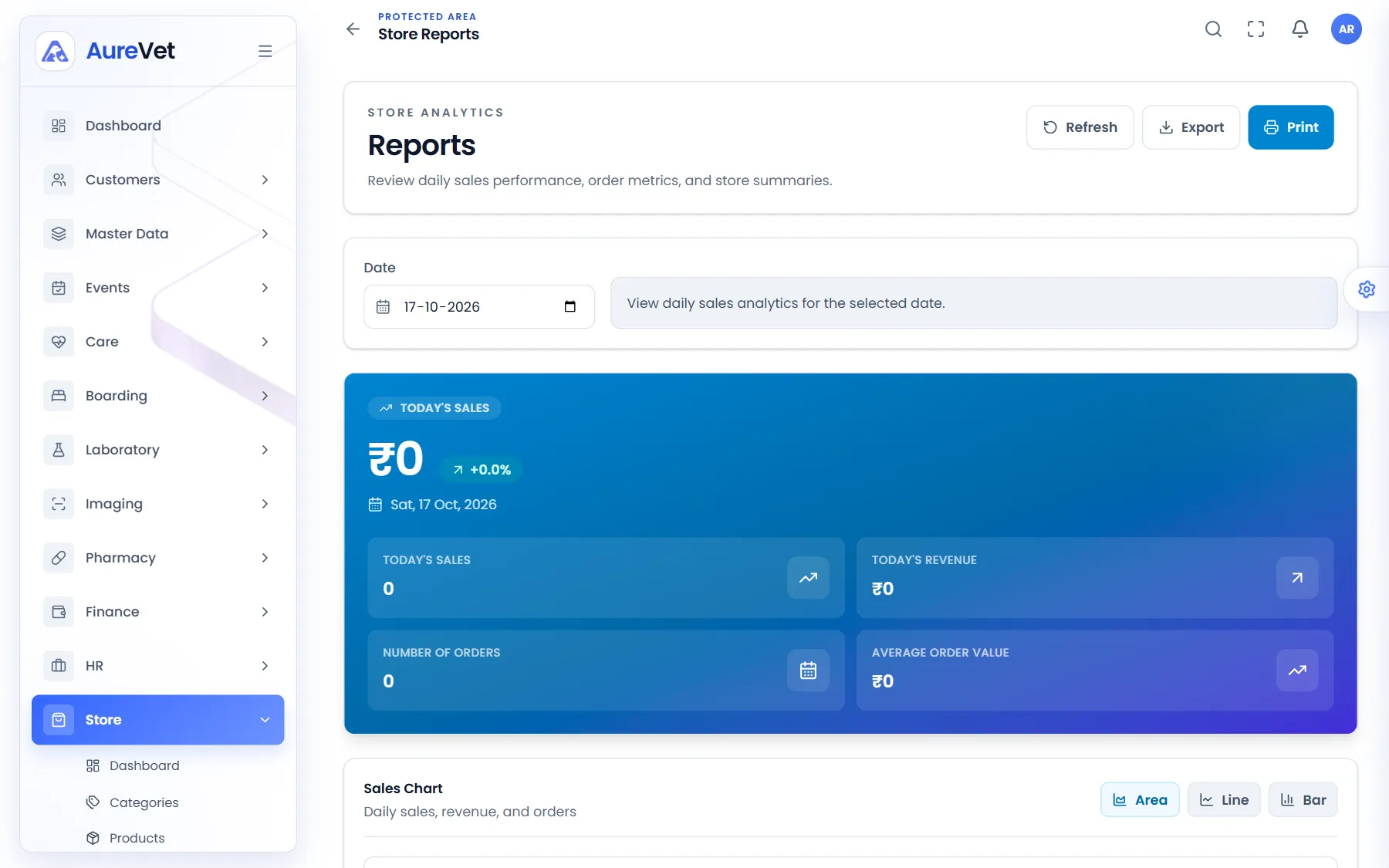Image resolution: width=1389 pixels, height=868 pixels.
Task: Open Store Dashboard sub-item
Action: [x=144, y=765]
